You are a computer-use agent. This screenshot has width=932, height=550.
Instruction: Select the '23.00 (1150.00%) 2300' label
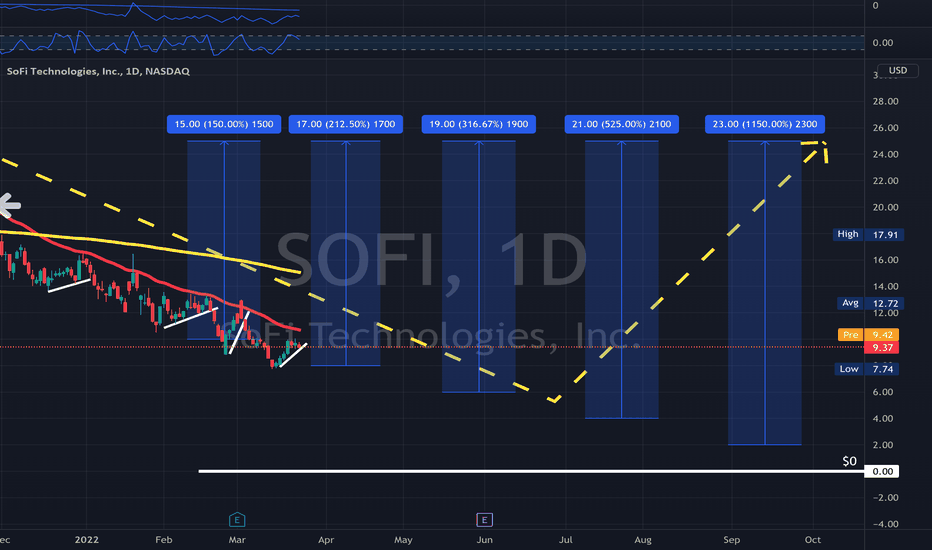[x=765, y=124]
